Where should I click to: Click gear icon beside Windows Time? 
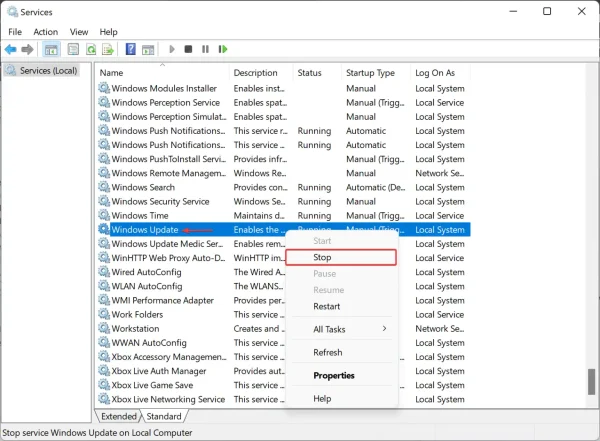click(104, 215)
